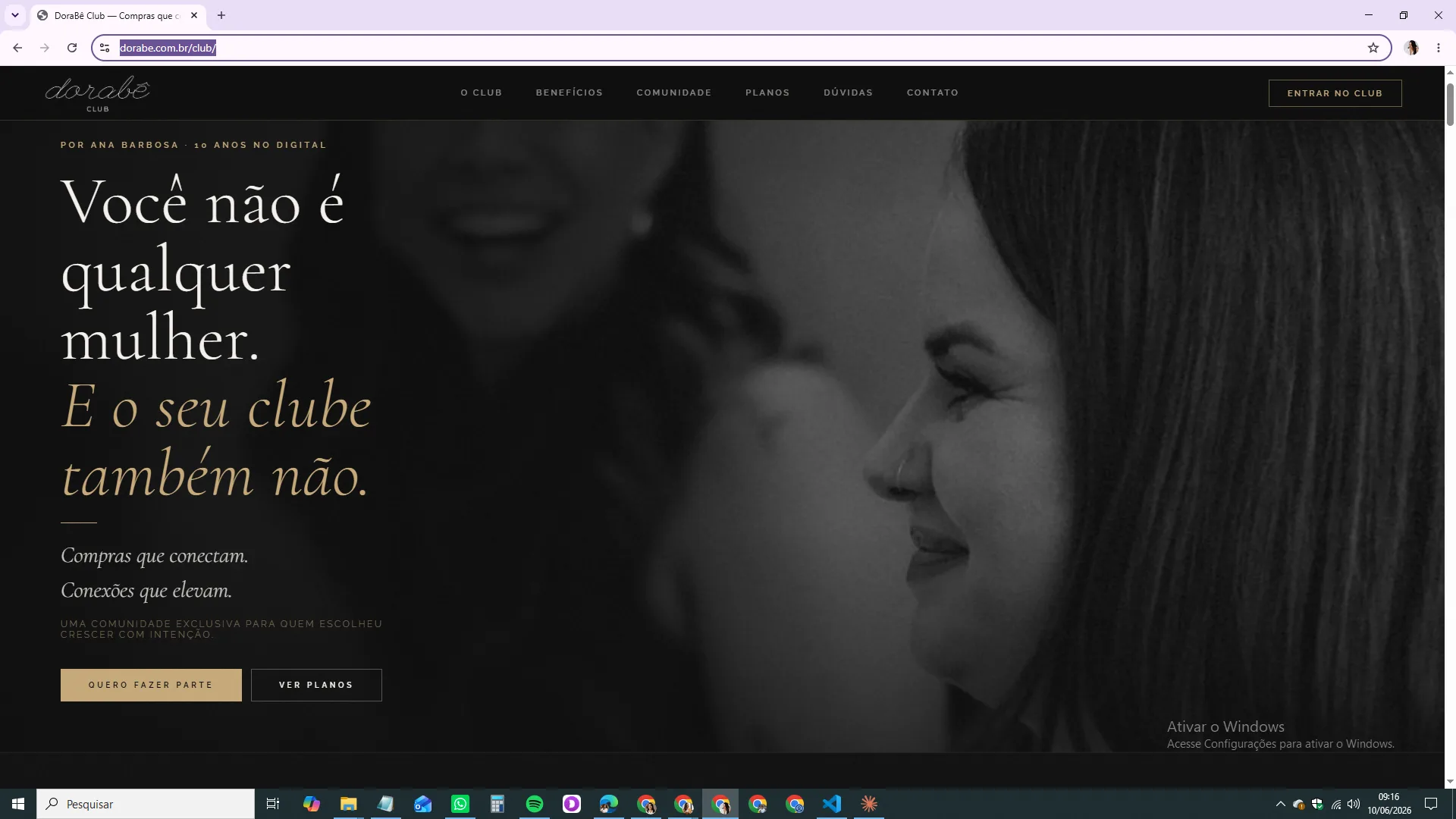Screen dimensions: 1456x819
Task: Open the DÚVIDAS menu link
Action: tap(849, 93)
